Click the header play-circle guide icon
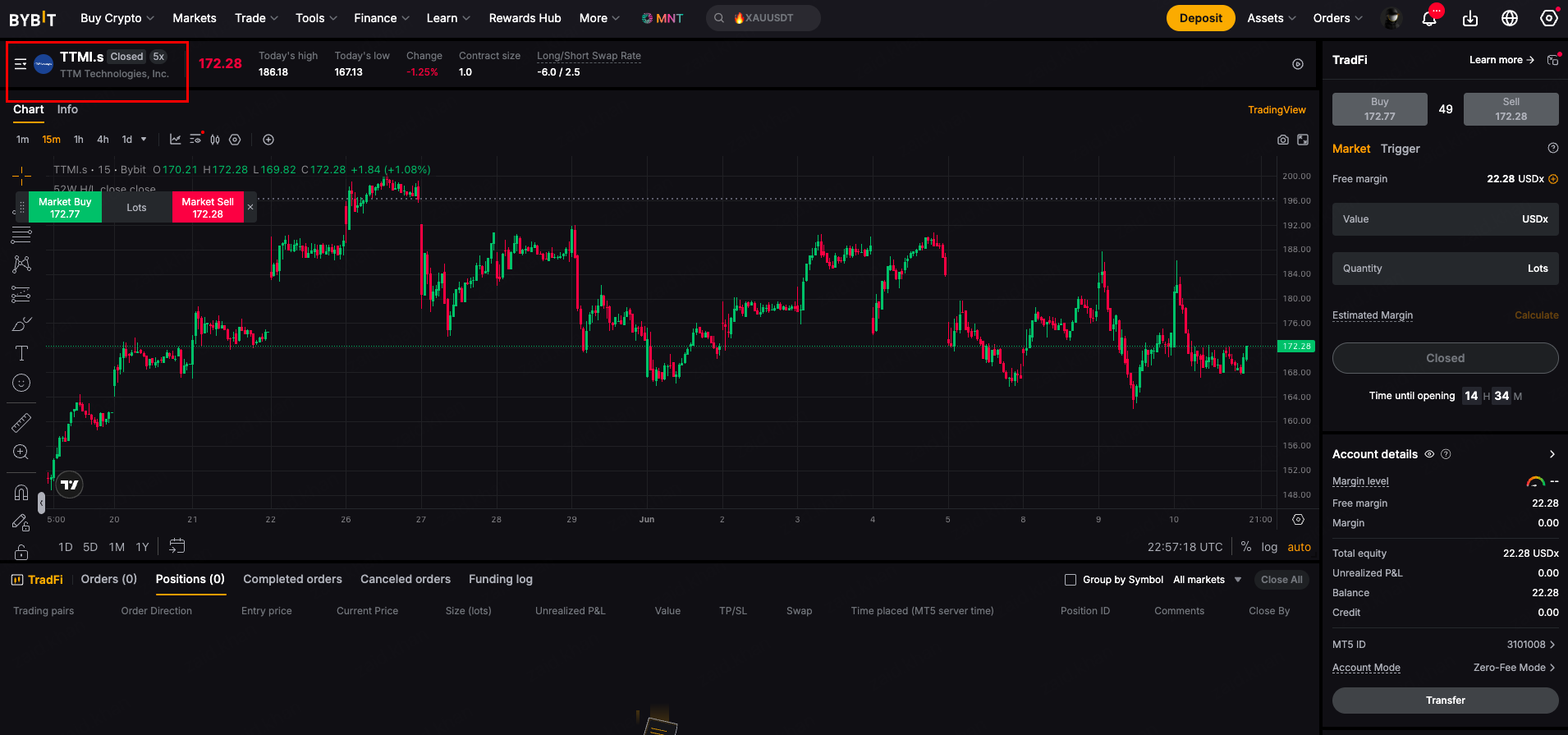Viewport: 1568px width, 735px height. pyautogui.click(x=1298, y=64)
